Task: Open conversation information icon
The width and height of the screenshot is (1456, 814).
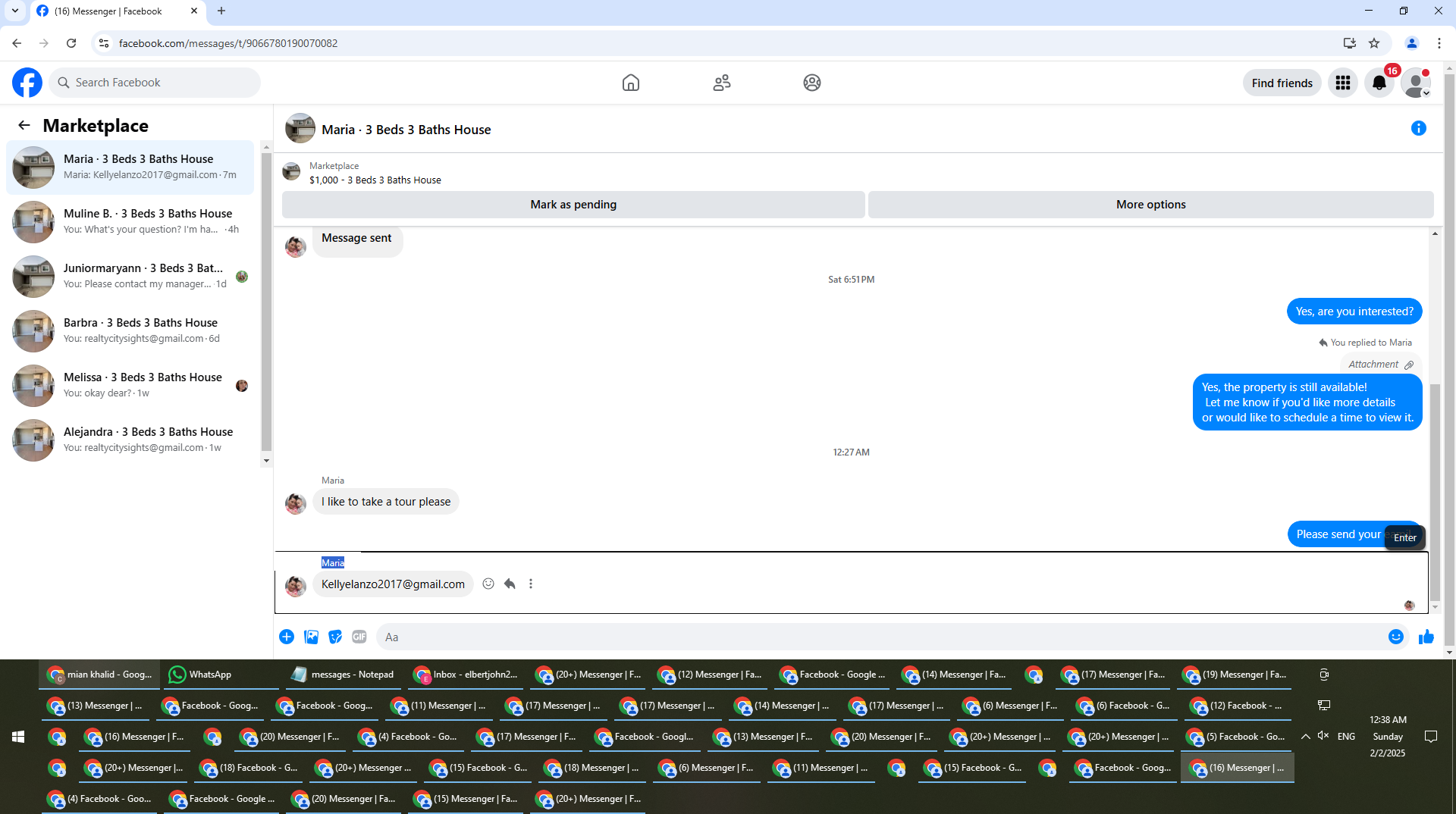Action: [1418, 128]
